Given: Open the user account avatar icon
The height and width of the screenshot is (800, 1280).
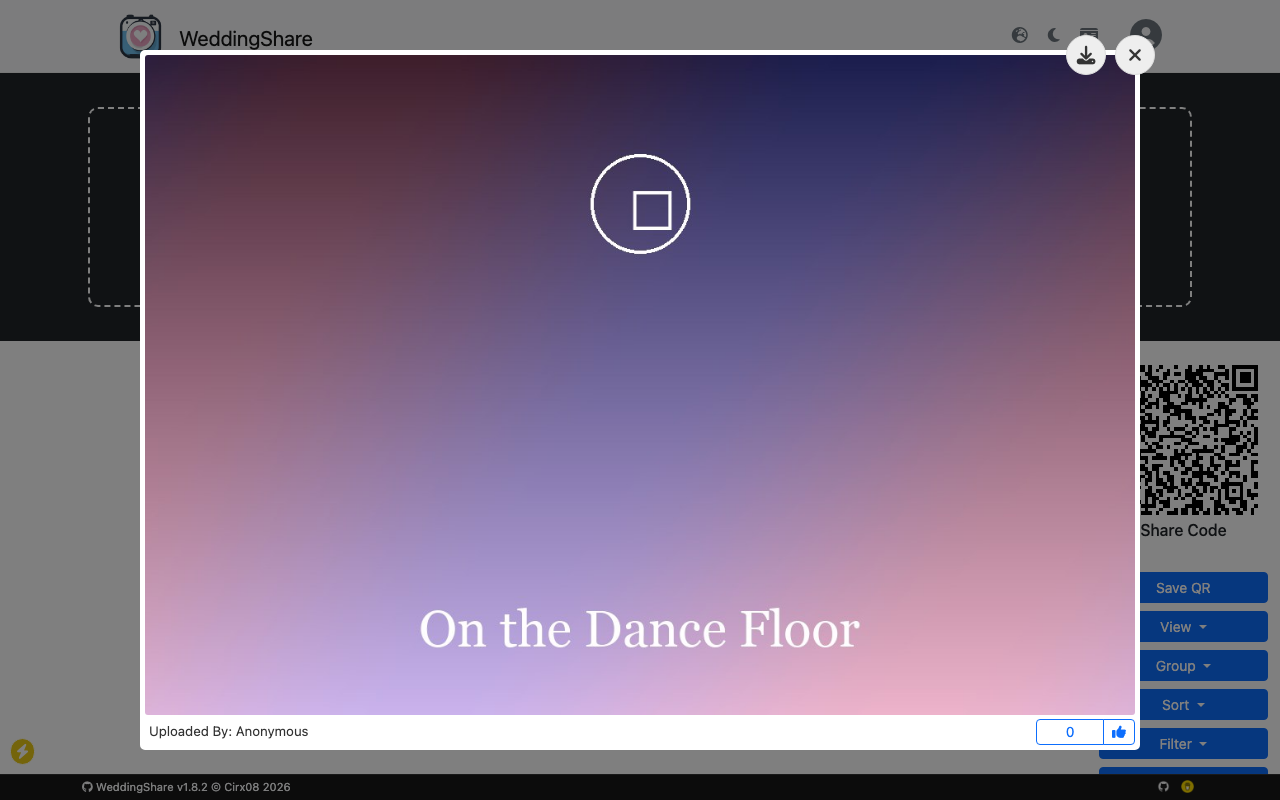Looking at the screenshot, I should pos(1146,35).
